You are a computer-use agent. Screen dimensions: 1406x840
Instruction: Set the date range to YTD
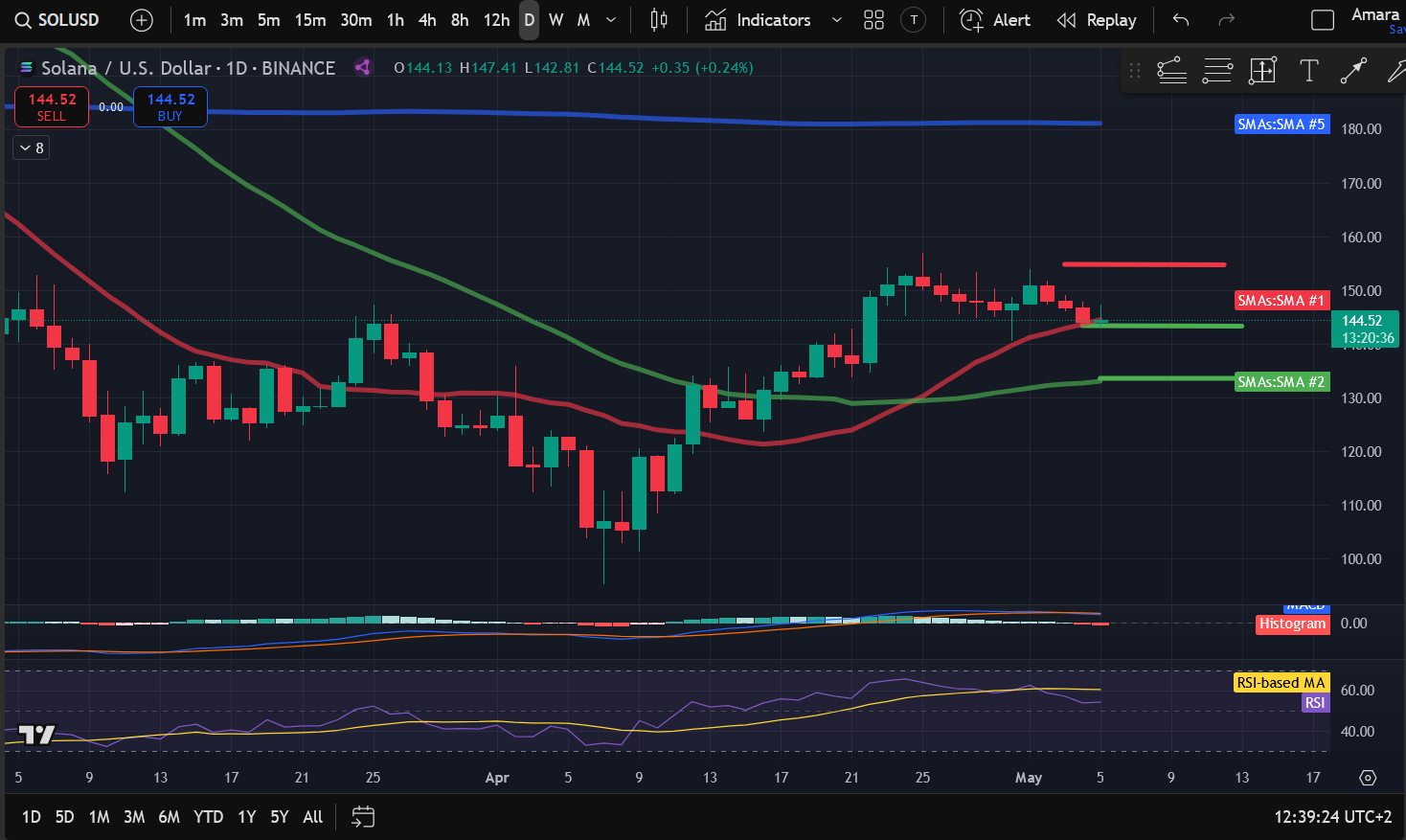(208, 817)
